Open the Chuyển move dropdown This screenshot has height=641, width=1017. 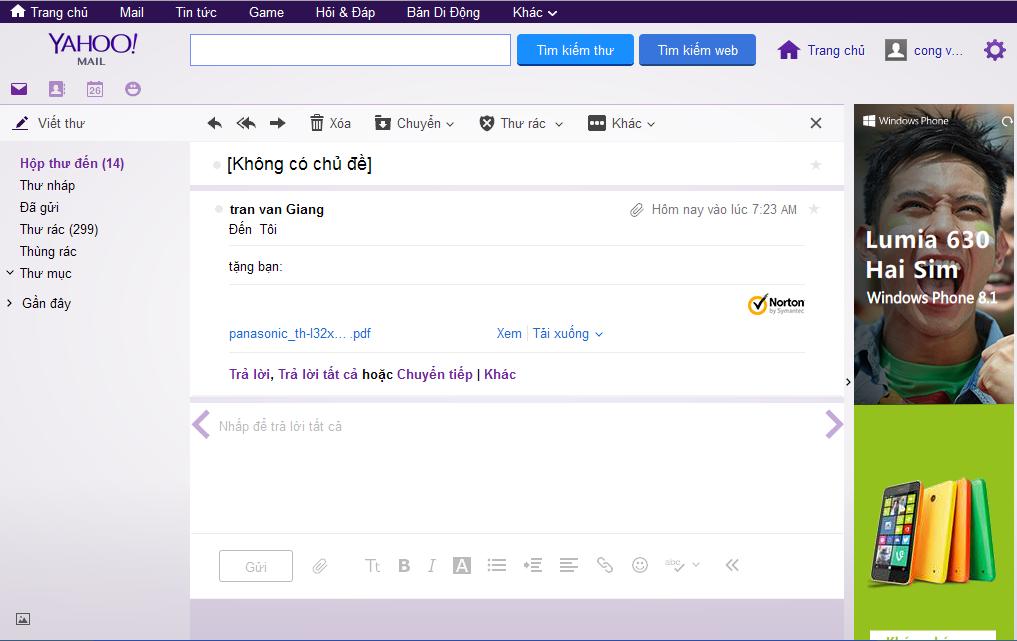click(414, 123)
